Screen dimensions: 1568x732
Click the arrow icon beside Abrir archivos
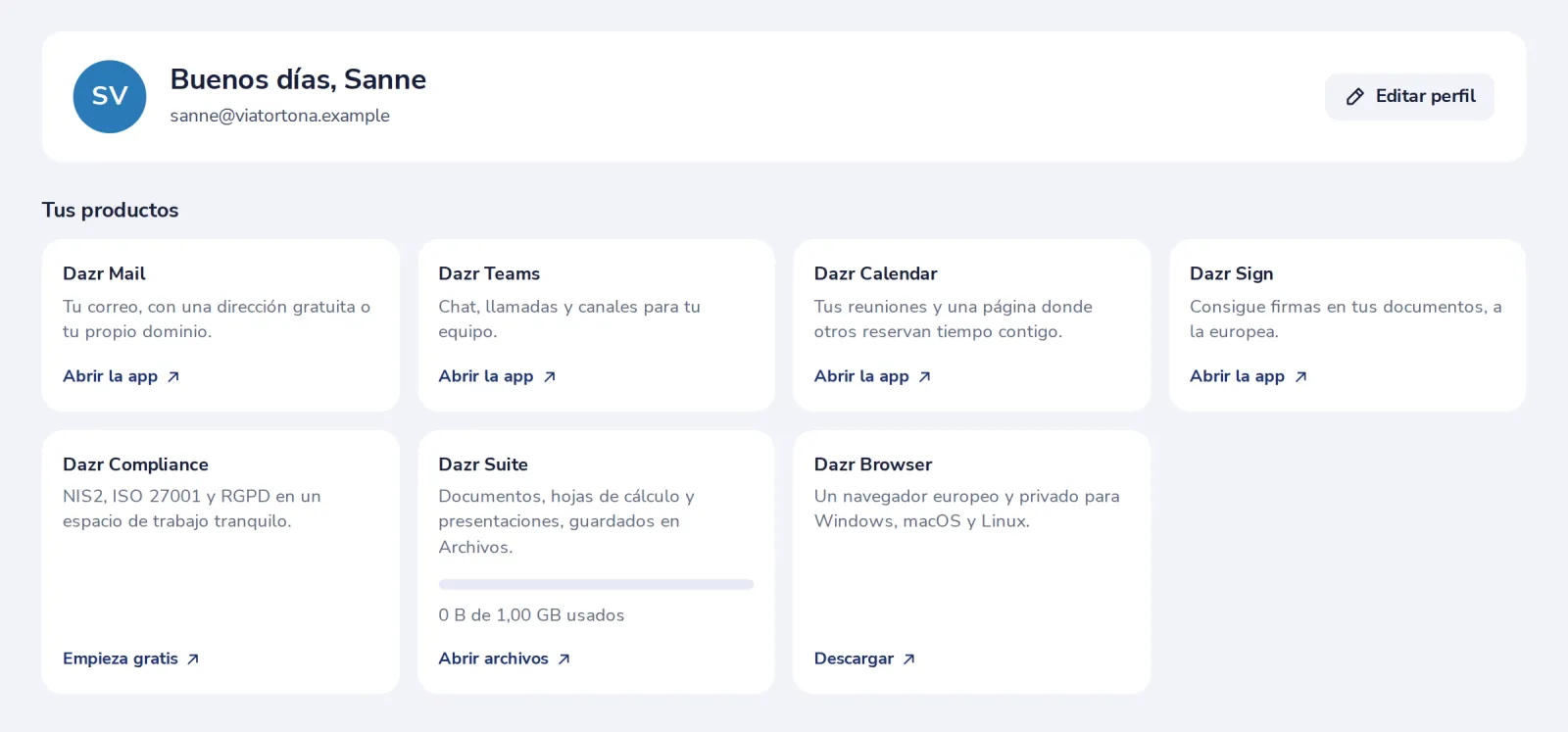click(563, 659)
